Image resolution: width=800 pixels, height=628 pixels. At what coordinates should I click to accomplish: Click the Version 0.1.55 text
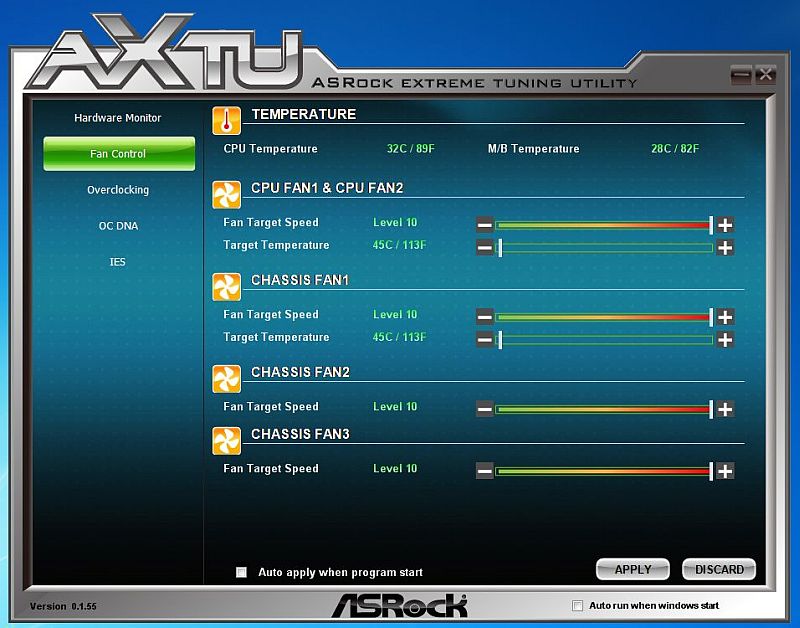point(63,606)
